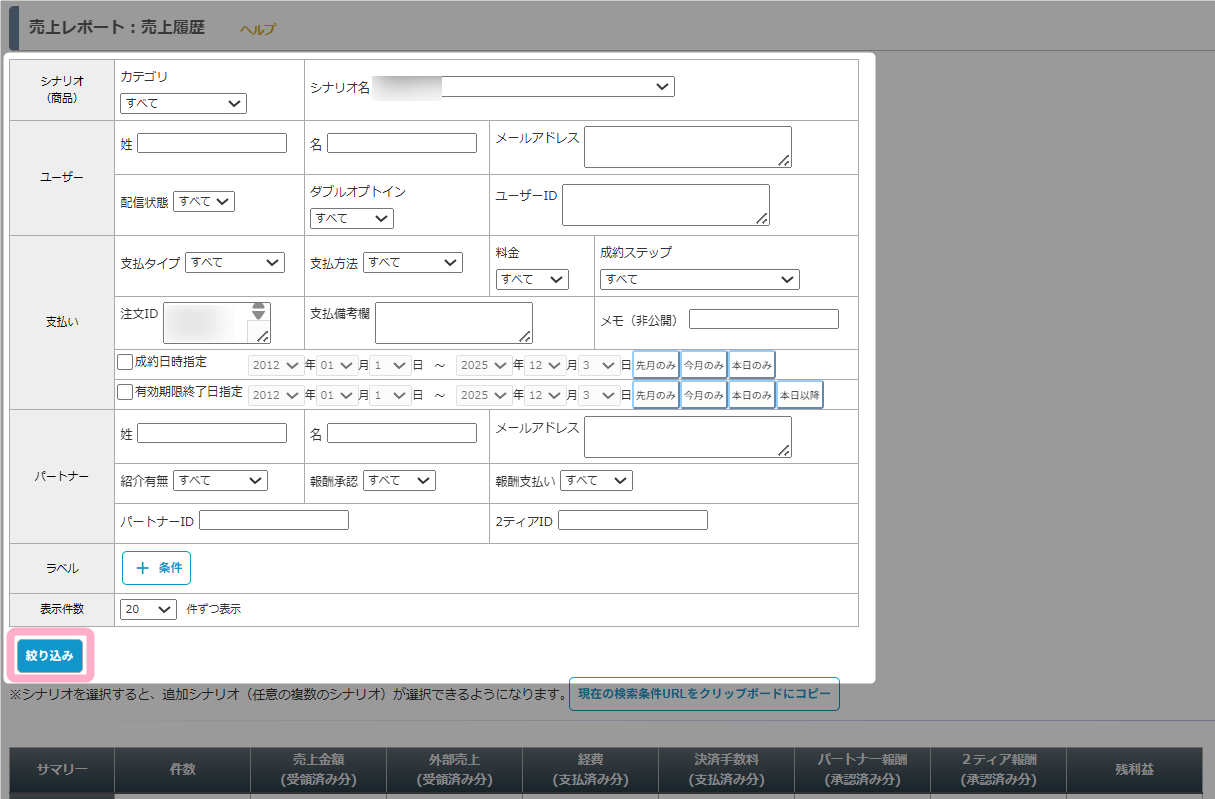Open the 報酬承認 dropdown
Screen dimensions: 1215x799
(399, 481)
